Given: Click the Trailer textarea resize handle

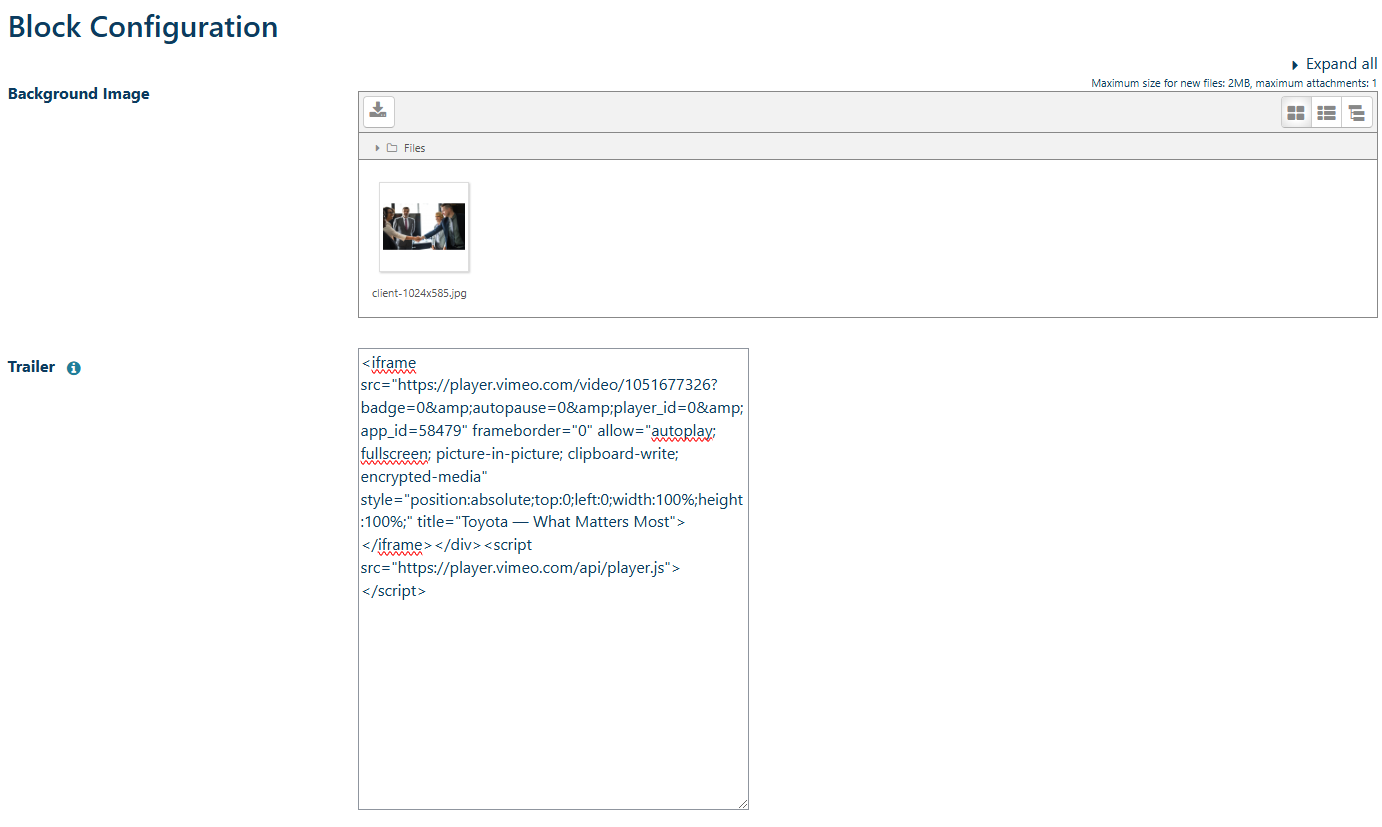Looking at the screenshot, I should pyautogui.click(x=744, y=805).
